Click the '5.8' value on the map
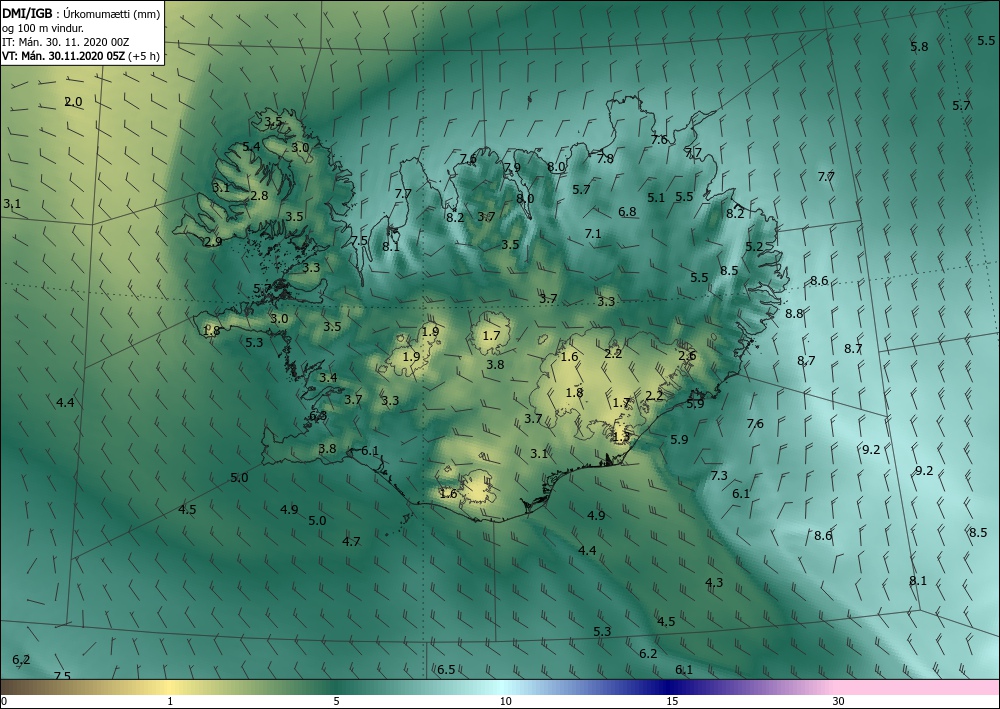This screenshot has width=1000, height=709. pyautogui.click(x=919, y=47)
